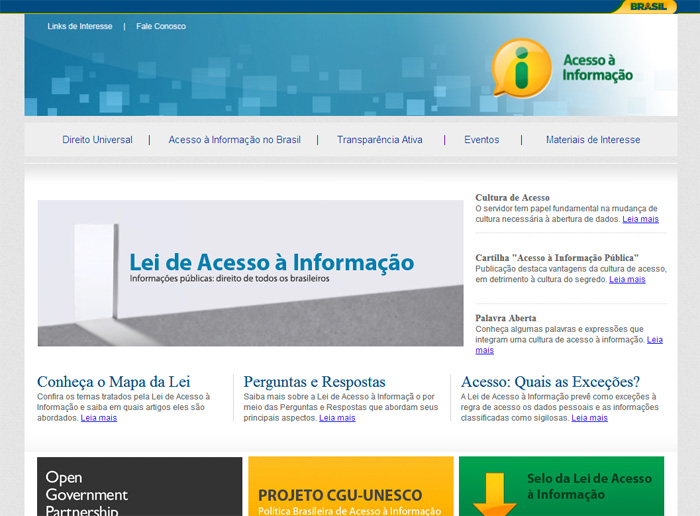The image size is (700, 516).
Task: Click Leia mais under Perguntas e Respostas
Action: click(337, 418)
